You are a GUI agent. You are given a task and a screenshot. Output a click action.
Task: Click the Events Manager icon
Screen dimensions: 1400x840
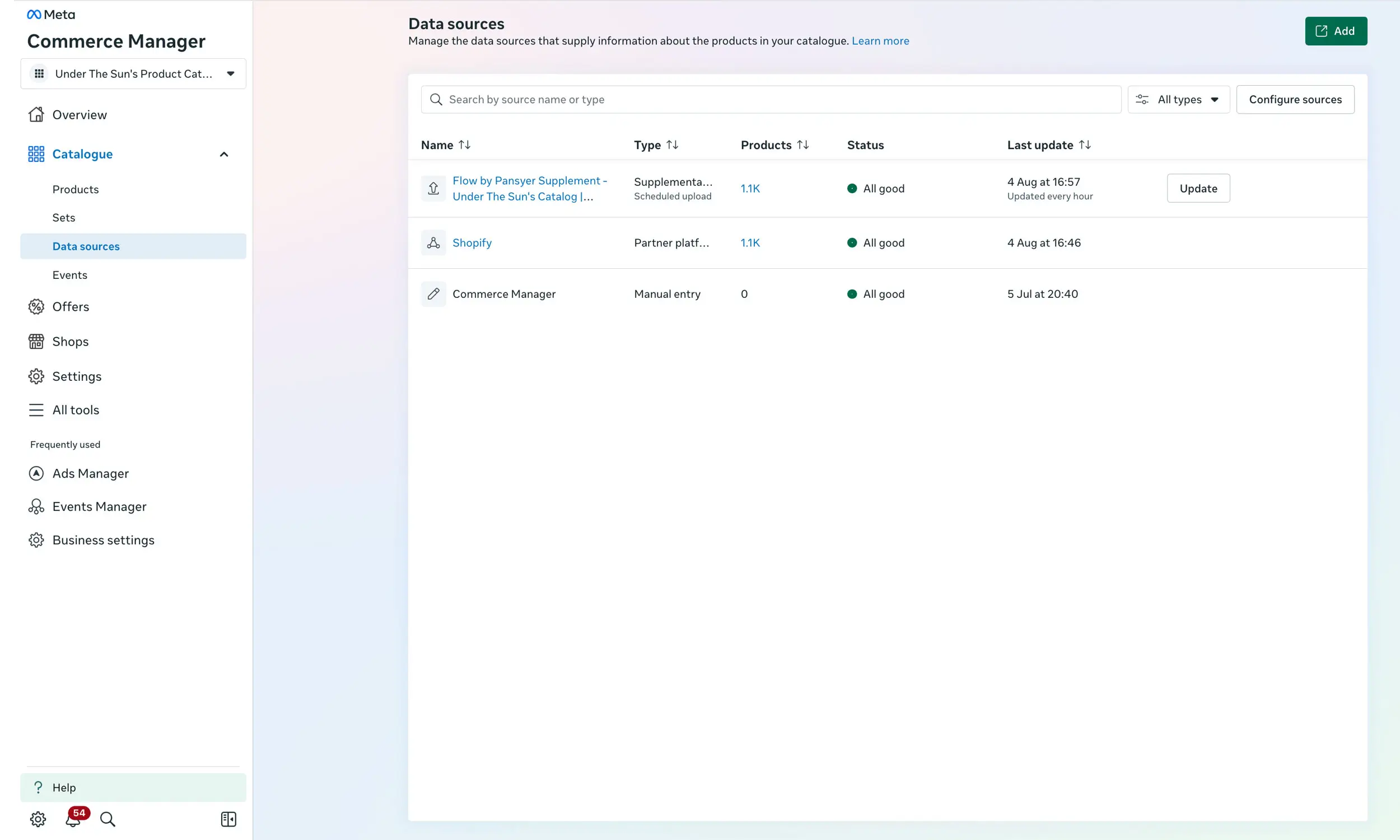coord(36,507)
